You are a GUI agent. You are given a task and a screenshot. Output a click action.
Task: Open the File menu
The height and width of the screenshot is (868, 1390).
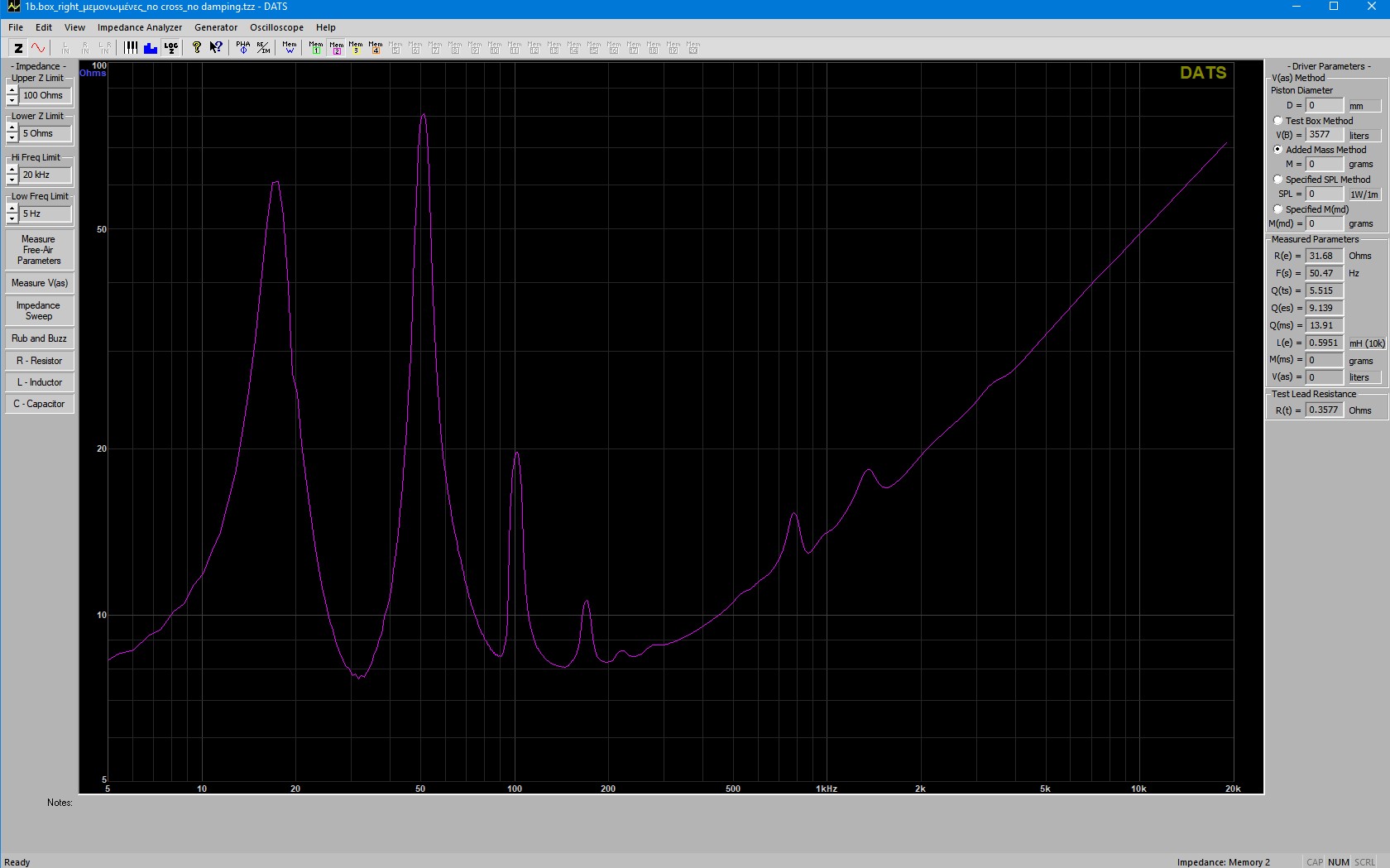click(x=16, y=27)
